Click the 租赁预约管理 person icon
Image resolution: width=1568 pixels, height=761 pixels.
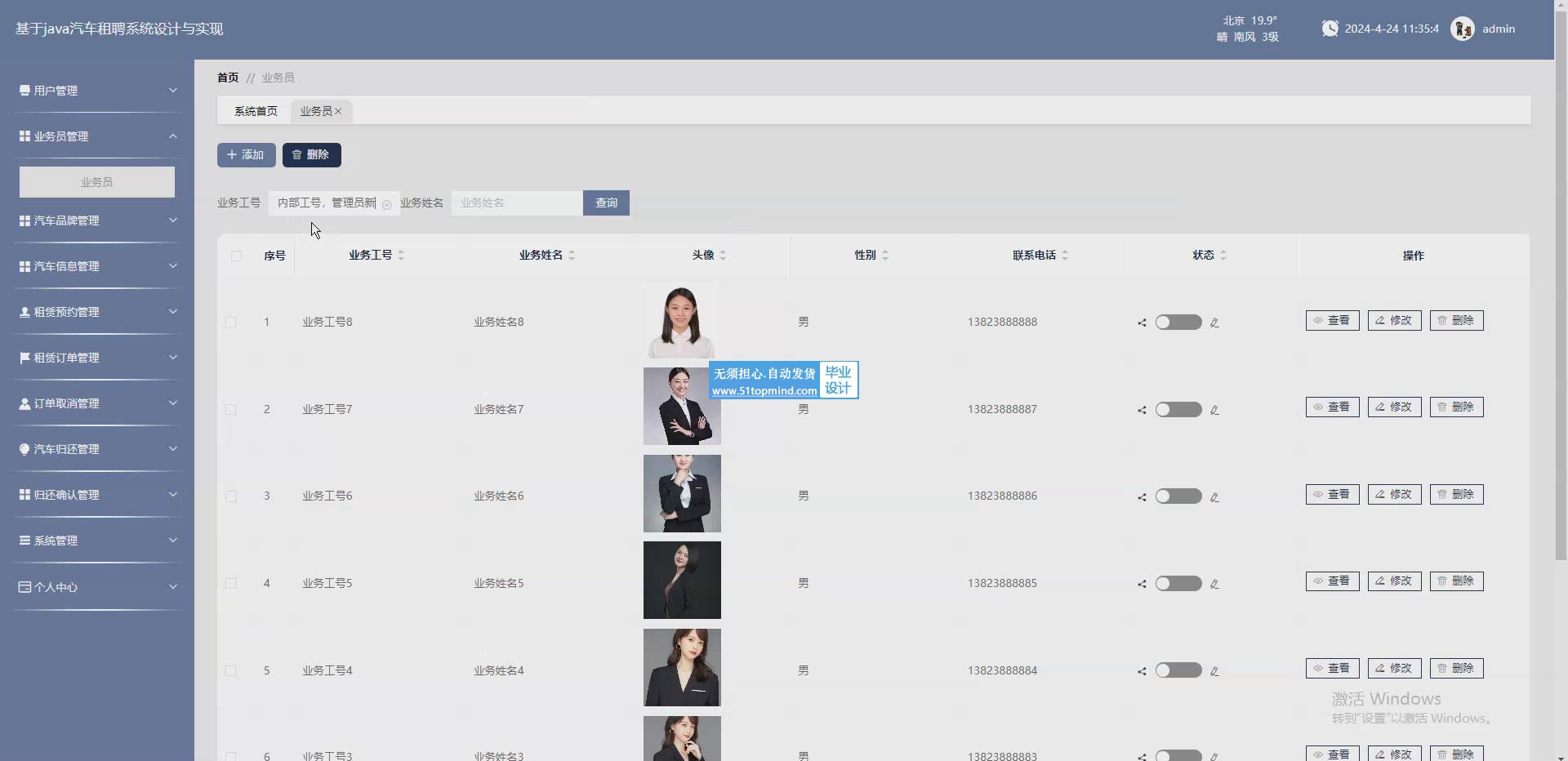tap(24, 312)
